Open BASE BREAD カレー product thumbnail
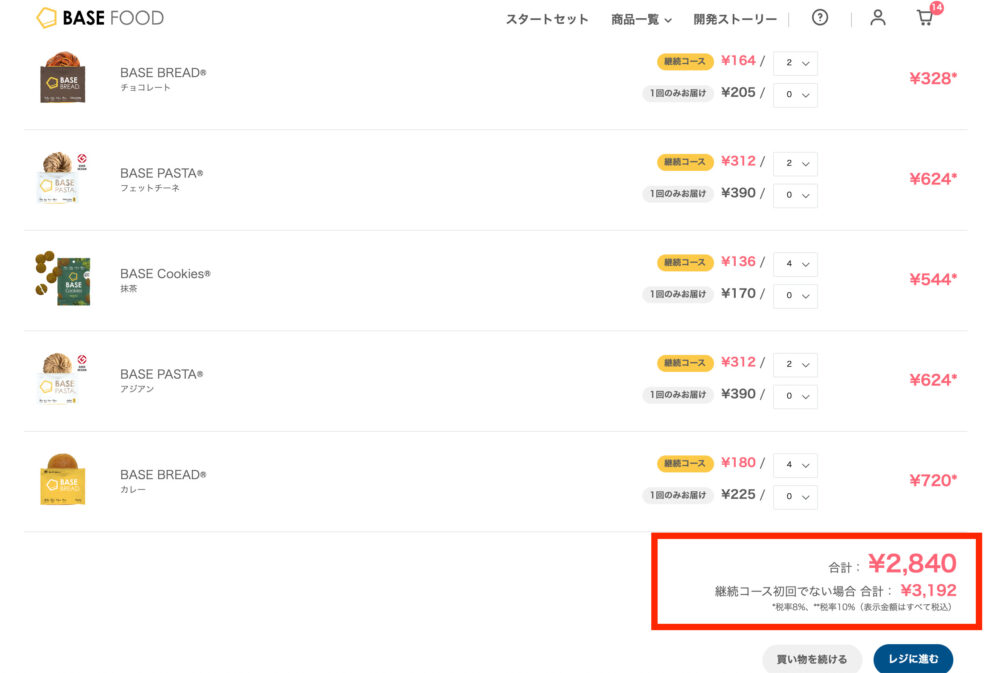 point(62,479)
